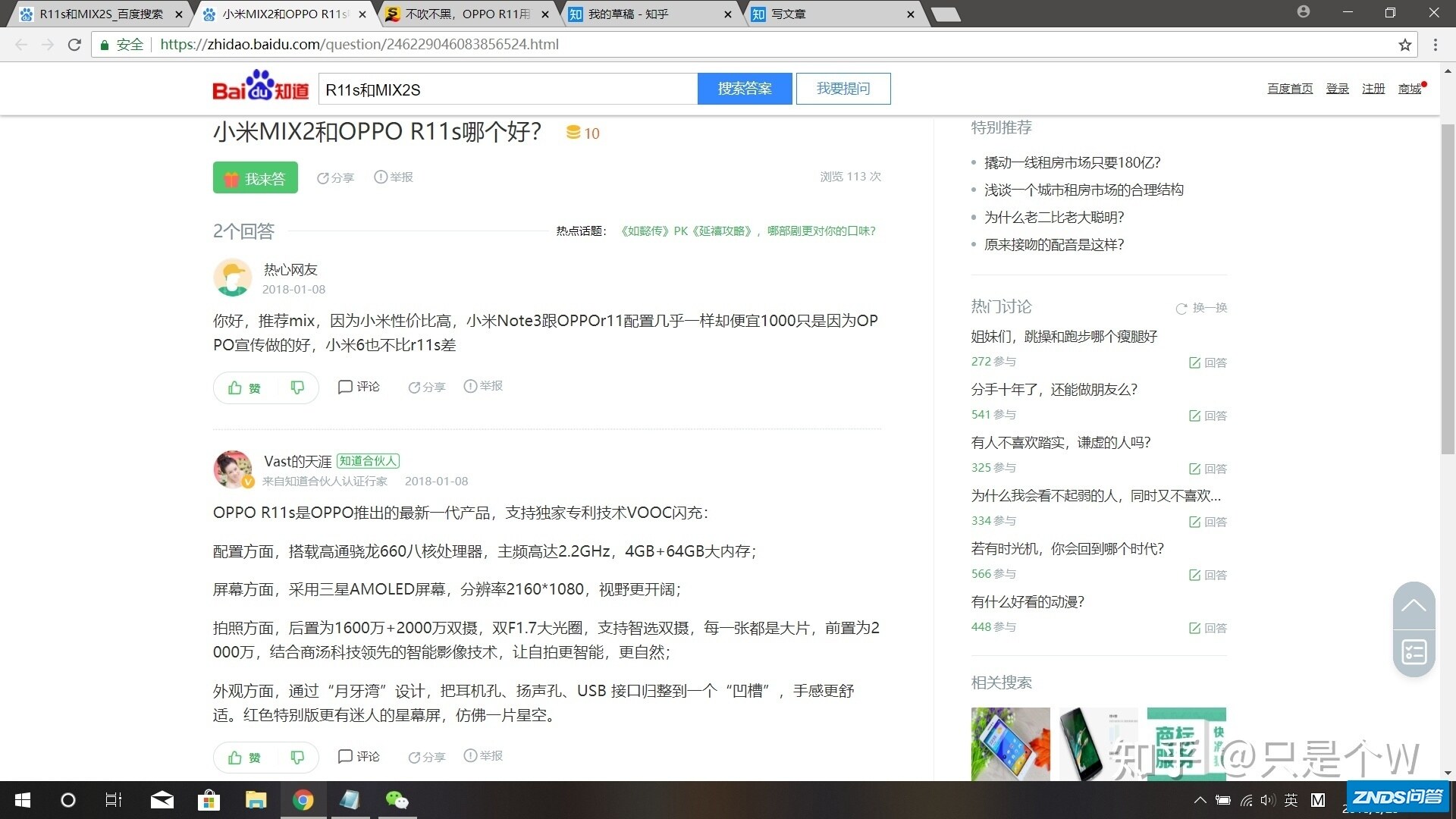Open Chrome's three-dot menu
Image resolution: width=1456 pixels, height=819 pixels.
tap(1435, 45)
